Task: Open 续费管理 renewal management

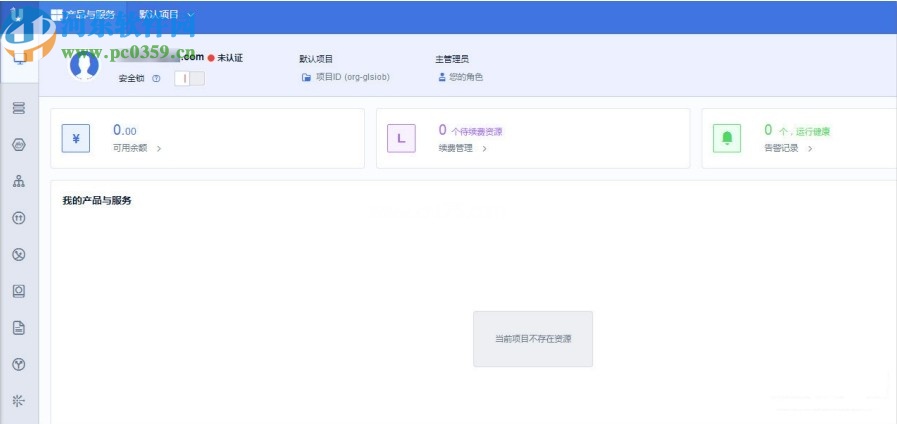Action: click(463, 148)
